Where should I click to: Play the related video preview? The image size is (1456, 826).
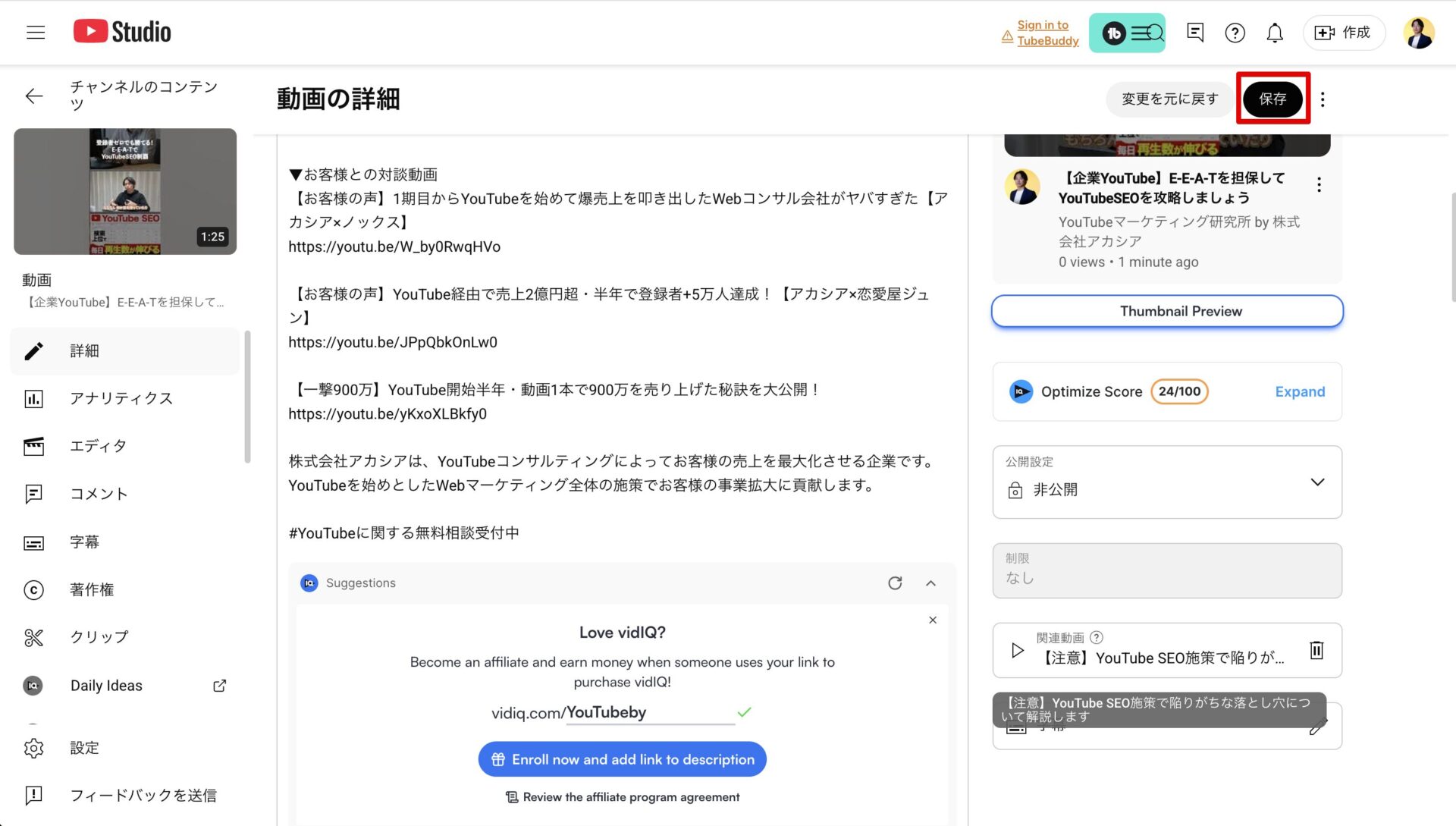tap(1018, 650)
